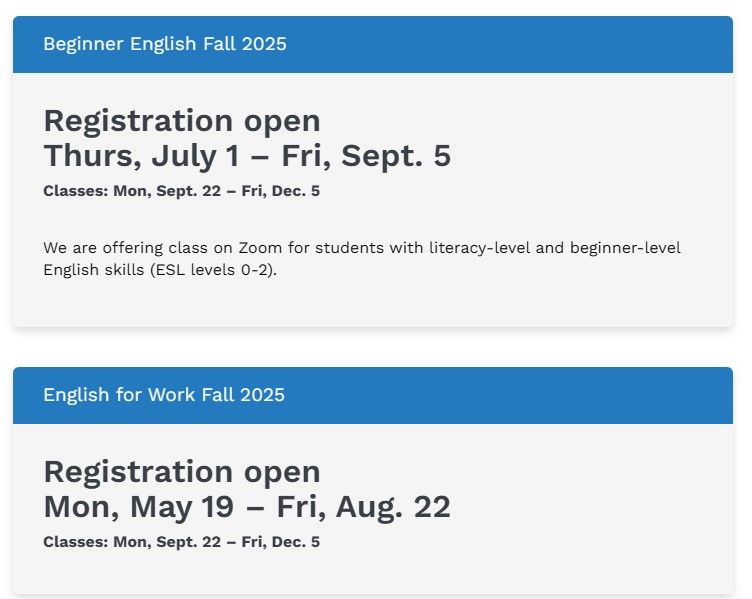
Task: Click the "Fri, Aug. 22" registration end date
Action: click(364, 507)
